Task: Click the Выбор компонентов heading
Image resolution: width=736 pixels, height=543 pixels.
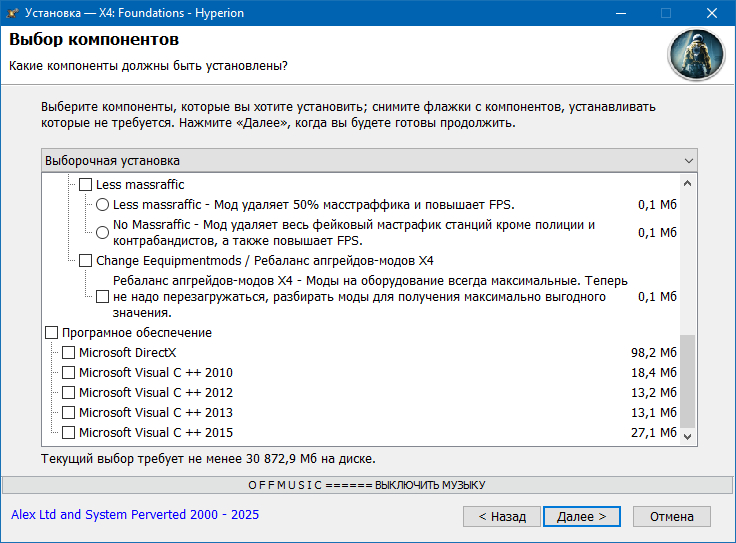Action: (x=94, y=39)
